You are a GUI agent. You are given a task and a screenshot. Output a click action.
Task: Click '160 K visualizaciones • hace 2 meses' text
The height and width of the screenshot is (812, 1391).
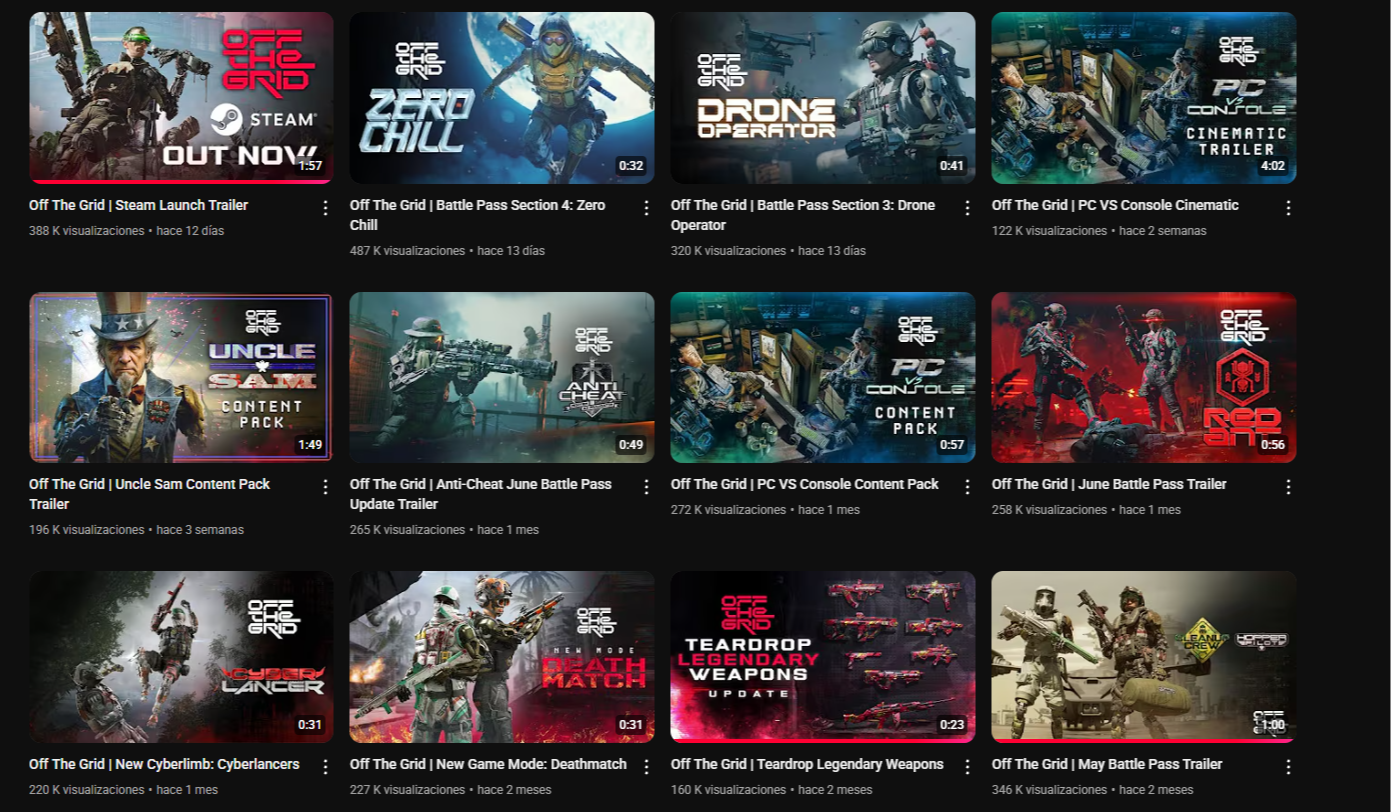[x=771, y=790]
